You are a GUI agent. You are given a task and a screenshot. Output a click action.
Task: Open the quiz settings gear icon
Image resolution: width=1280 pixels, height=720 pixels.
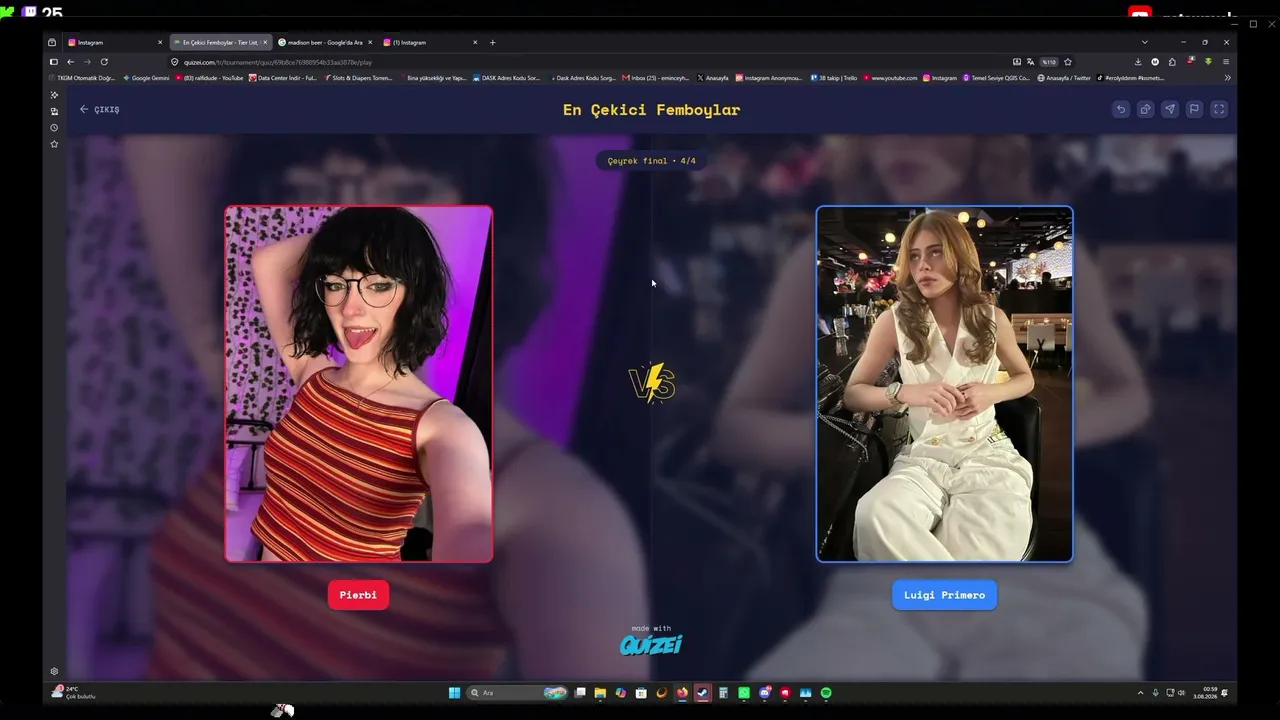pos(54,671)
